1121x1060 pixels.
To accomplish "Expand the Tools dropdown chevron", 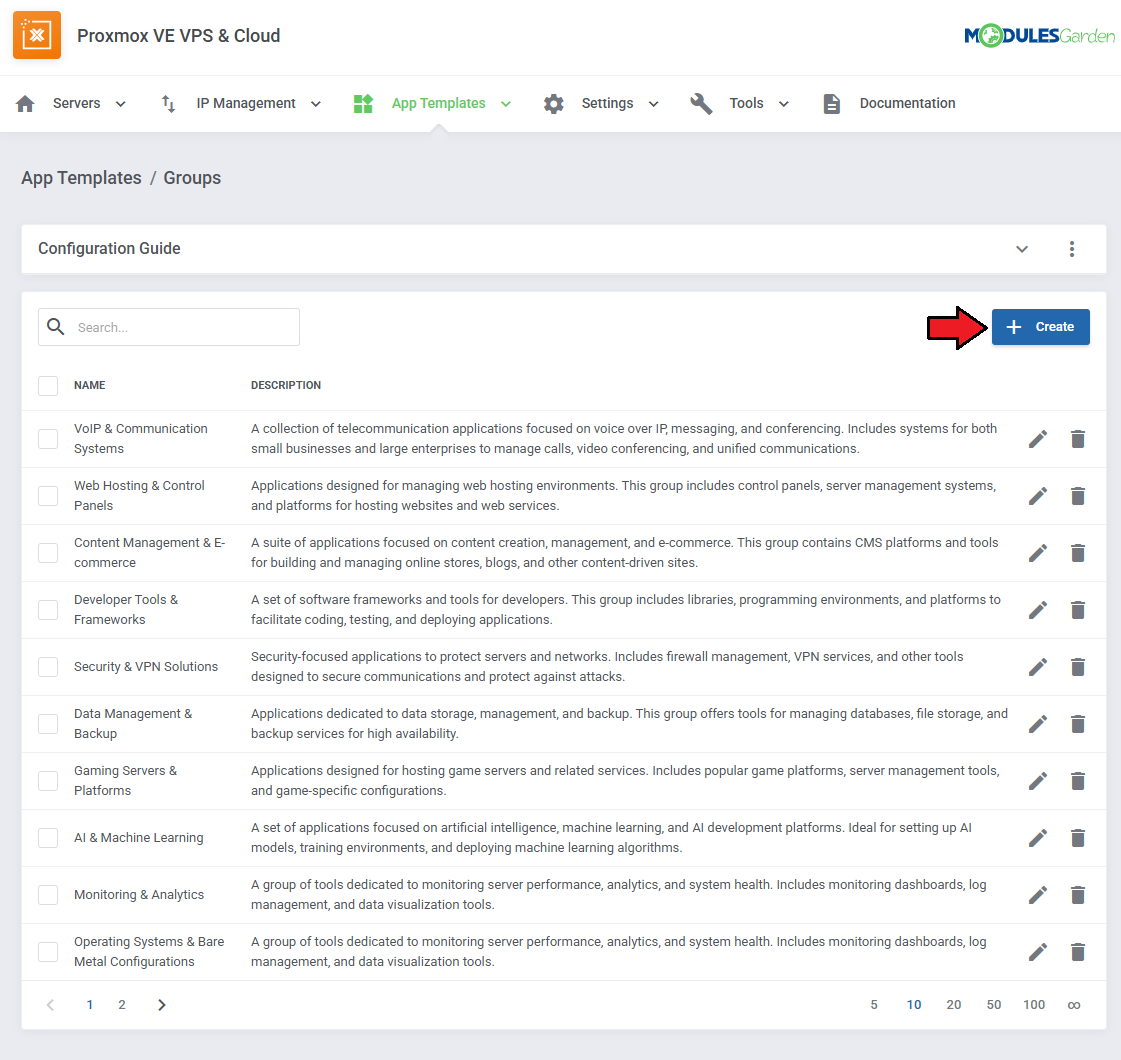I will tap(784, 104).
